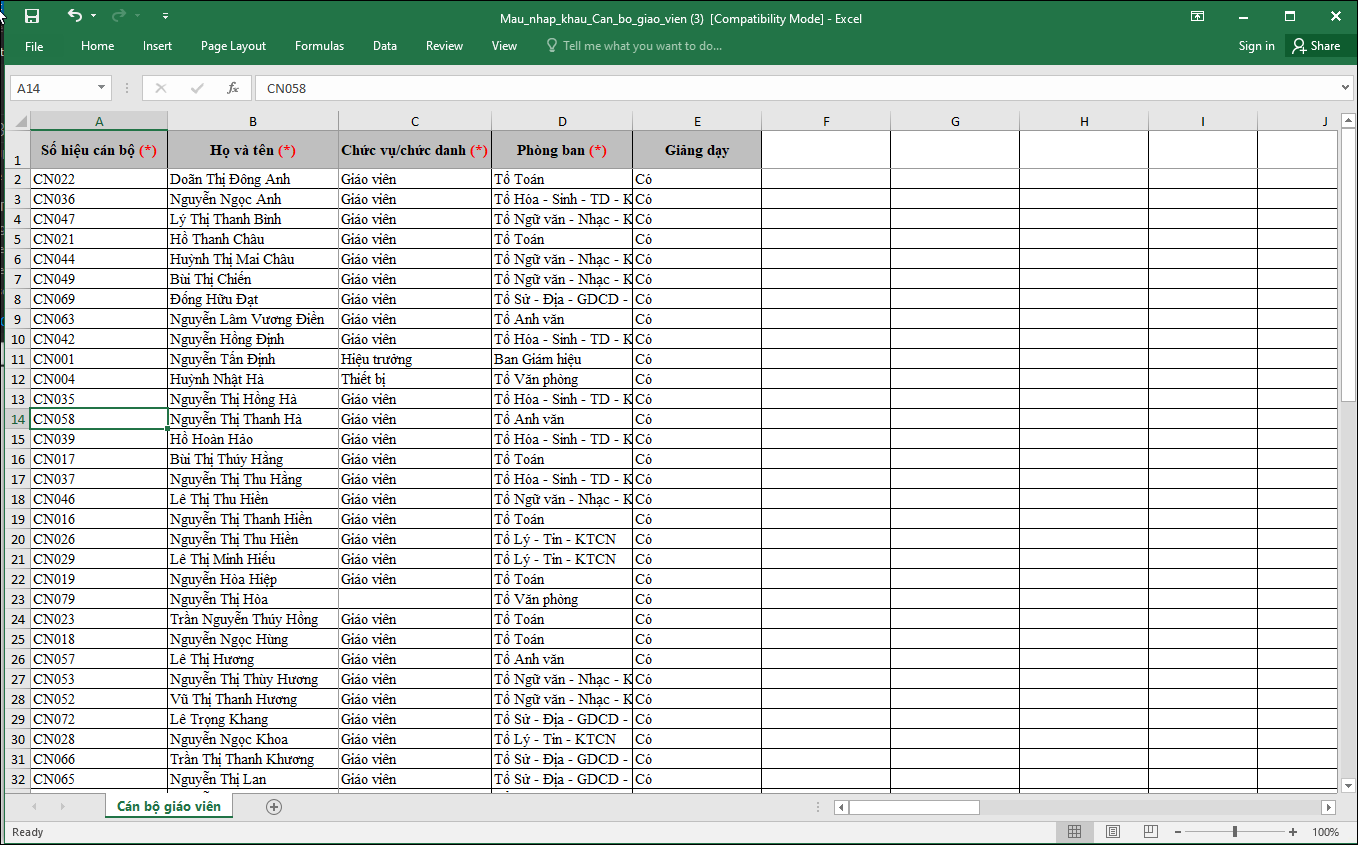This screenshot has height=845, width=1358.
Task: Click the Undo arrow icon
Action: (74, 16)
